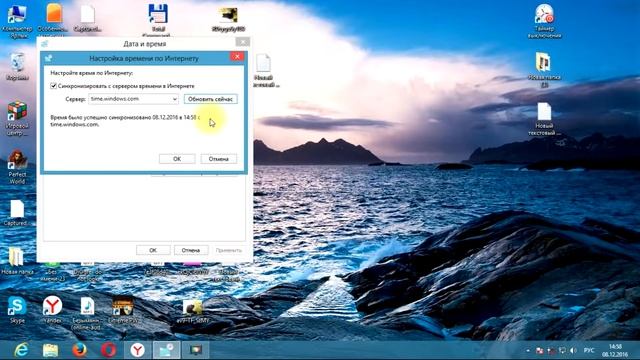Open the Корзина recycle bin icon
The height and width of the screenshot is (360, 640).
pyautogui.click(x=17, y=62)
